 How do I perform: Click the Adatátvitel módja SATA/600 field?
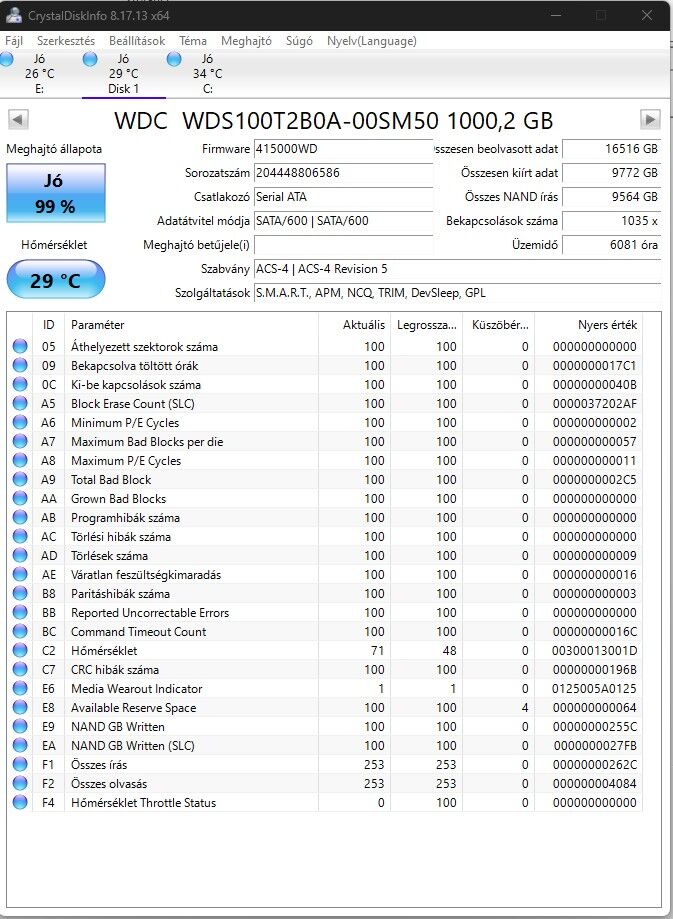(343, 221)
